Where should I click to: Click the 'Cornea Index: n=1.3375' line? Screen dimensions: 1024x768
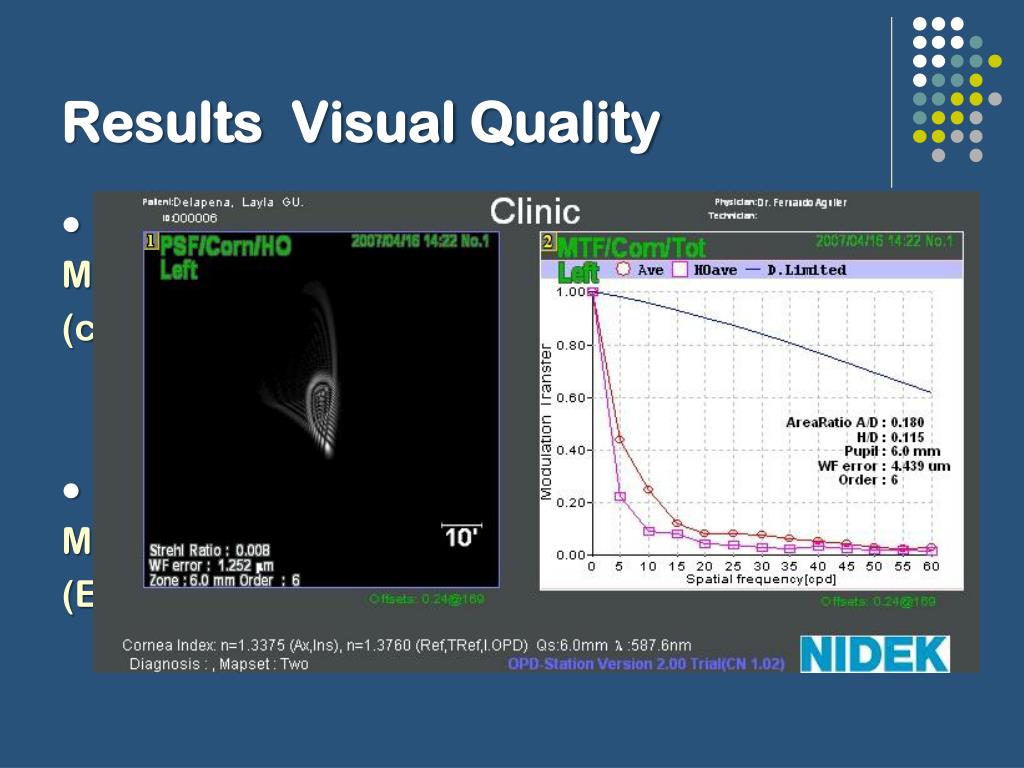pos(406,645)
